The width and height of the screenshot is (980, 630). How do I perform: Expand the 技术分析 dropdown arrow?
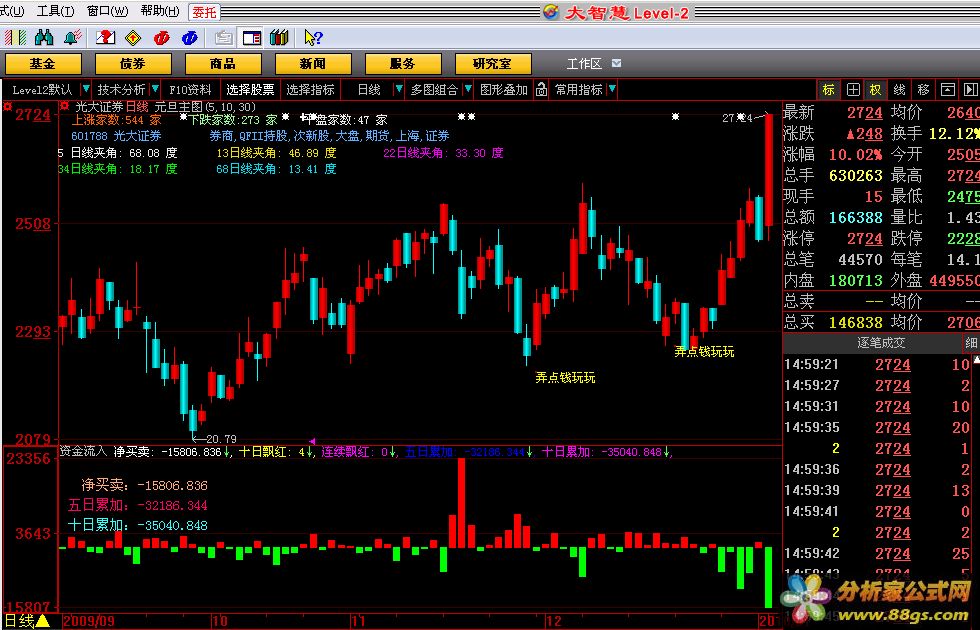pyautogui.click(x=155, y=90)
